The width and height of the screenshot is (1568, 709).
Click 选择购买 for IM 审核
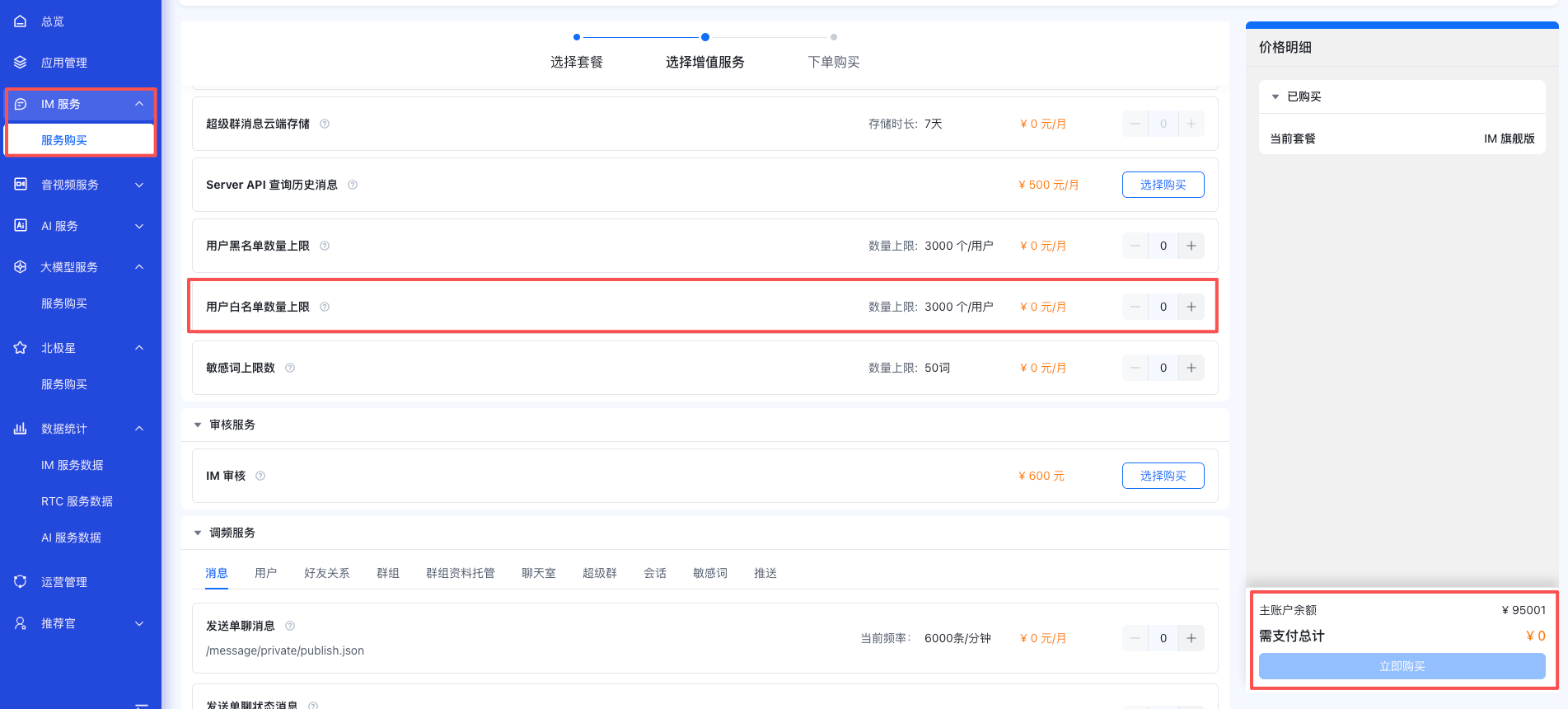point(1163,476)
